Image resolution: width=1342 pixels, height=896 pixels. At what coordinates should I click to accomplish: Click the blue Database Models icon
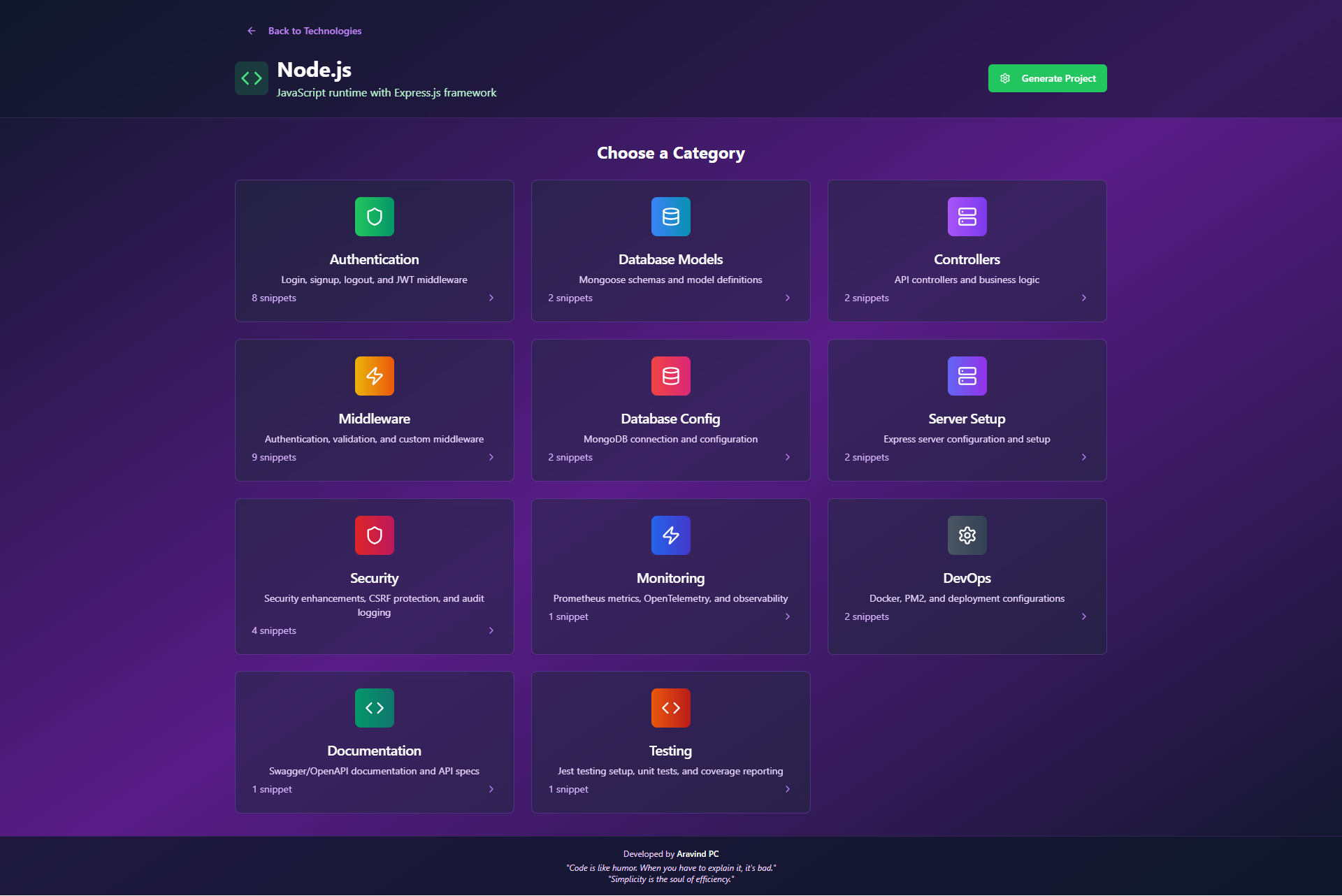(x=671, y=217)
